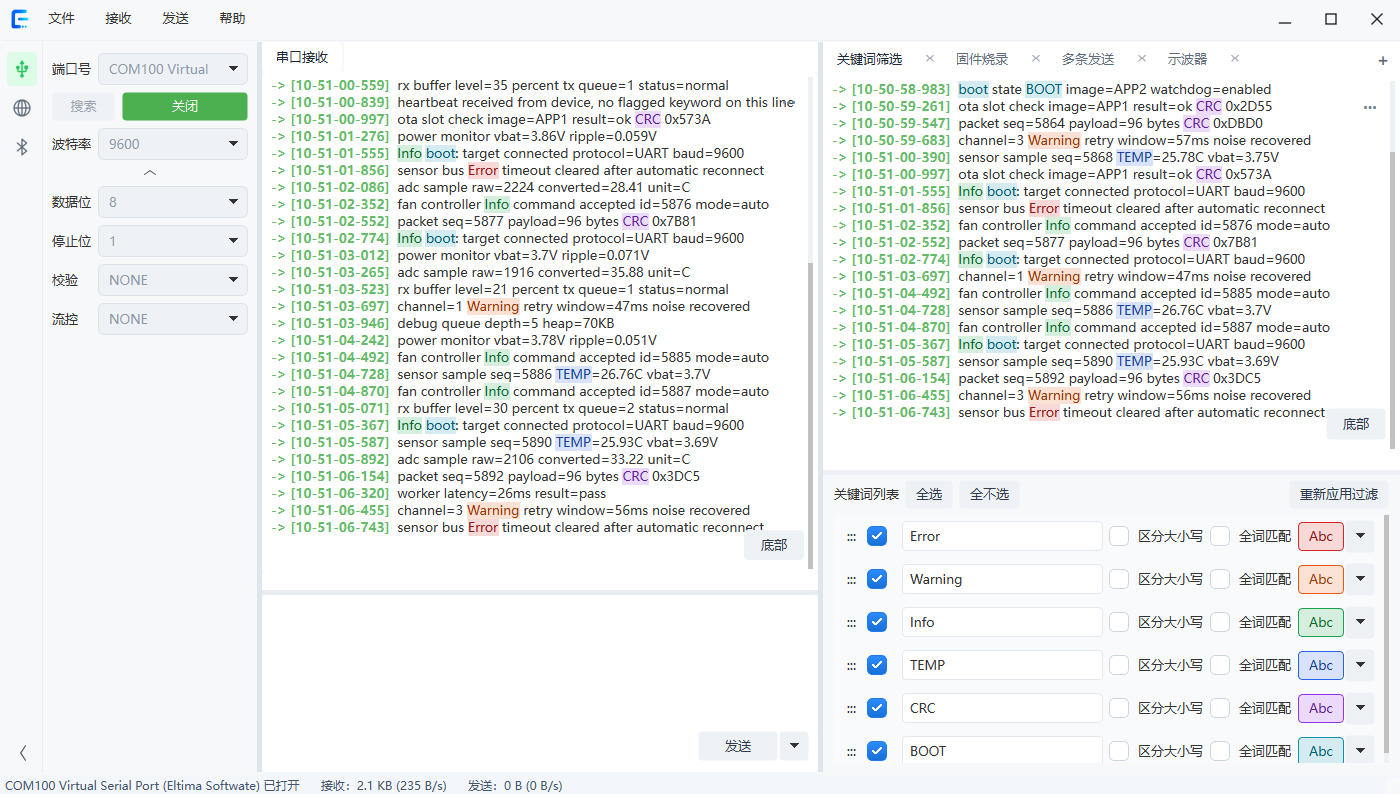The width and height of the screenshot is (1400, 794).
Task: Click the drag handle of the BOOT keyword
Action: point(851,752)
